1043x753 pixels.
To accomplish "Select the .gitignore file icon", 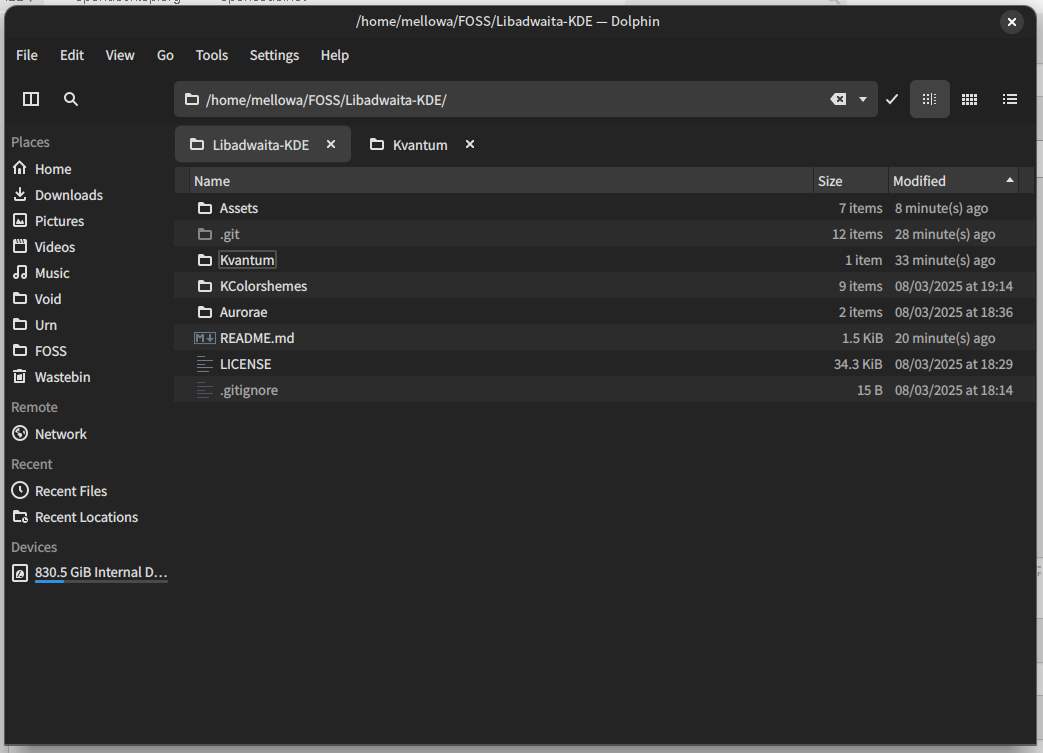I will coord(205,390).
